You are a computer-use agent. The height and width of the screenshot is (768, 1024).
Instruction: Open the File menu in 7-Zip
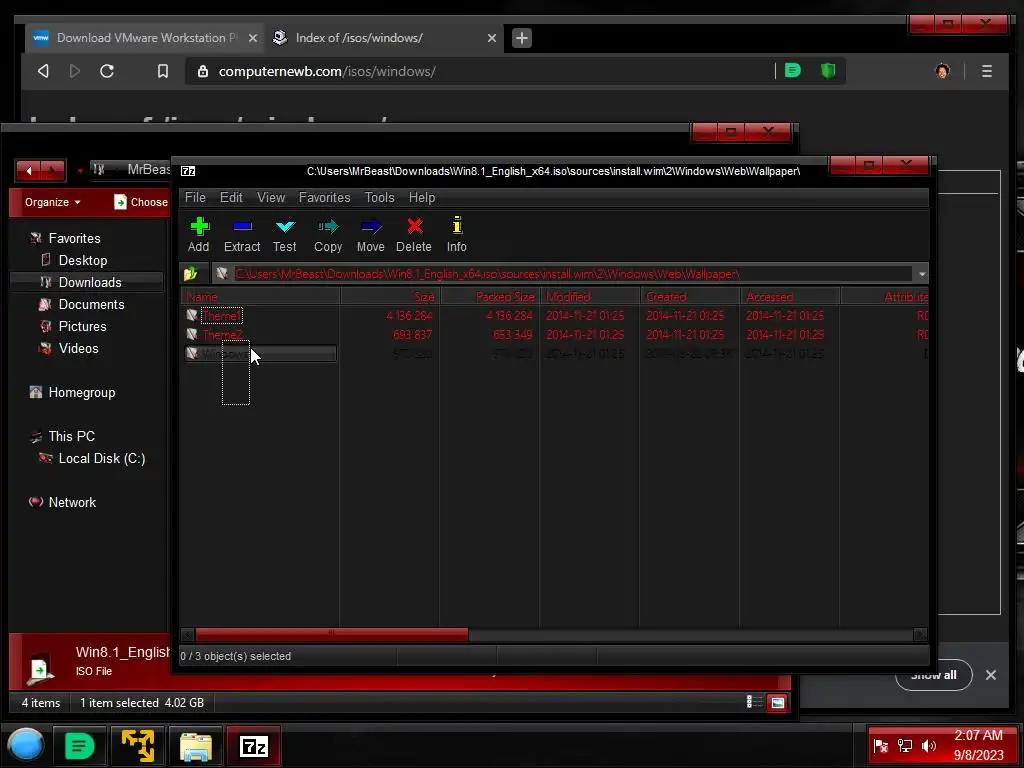(x=195, y=197)
